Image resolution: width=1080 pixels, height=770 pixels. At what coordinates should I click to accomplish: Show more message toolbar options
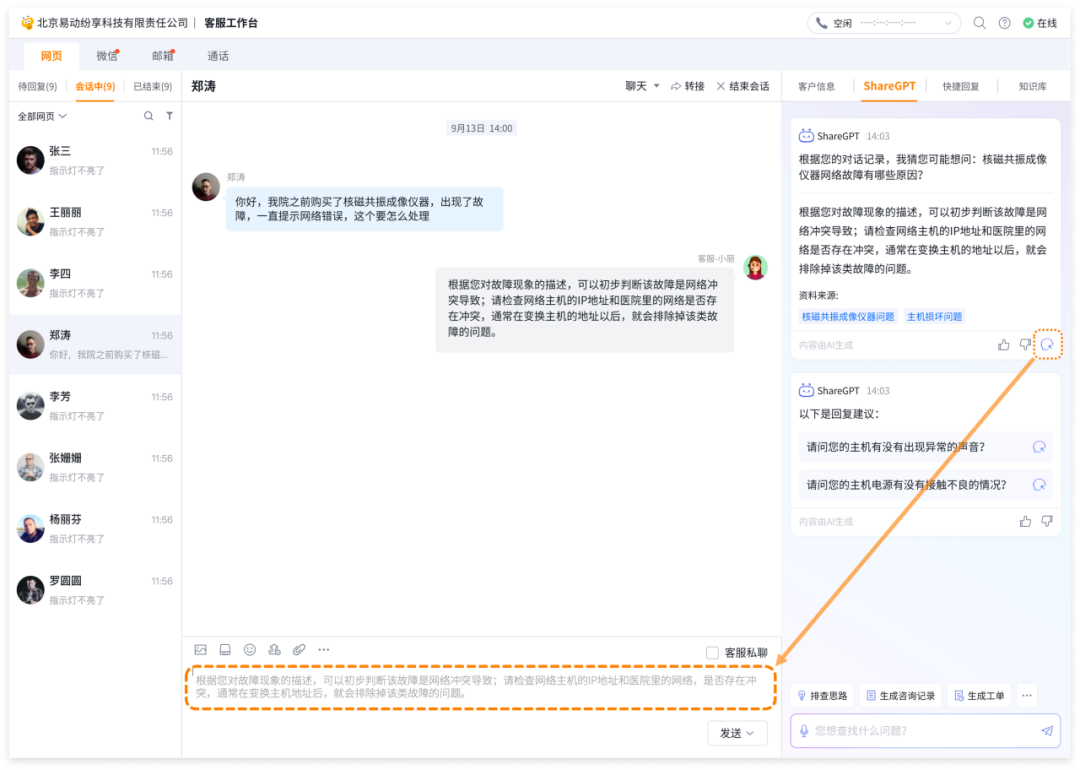click(324, 649)
